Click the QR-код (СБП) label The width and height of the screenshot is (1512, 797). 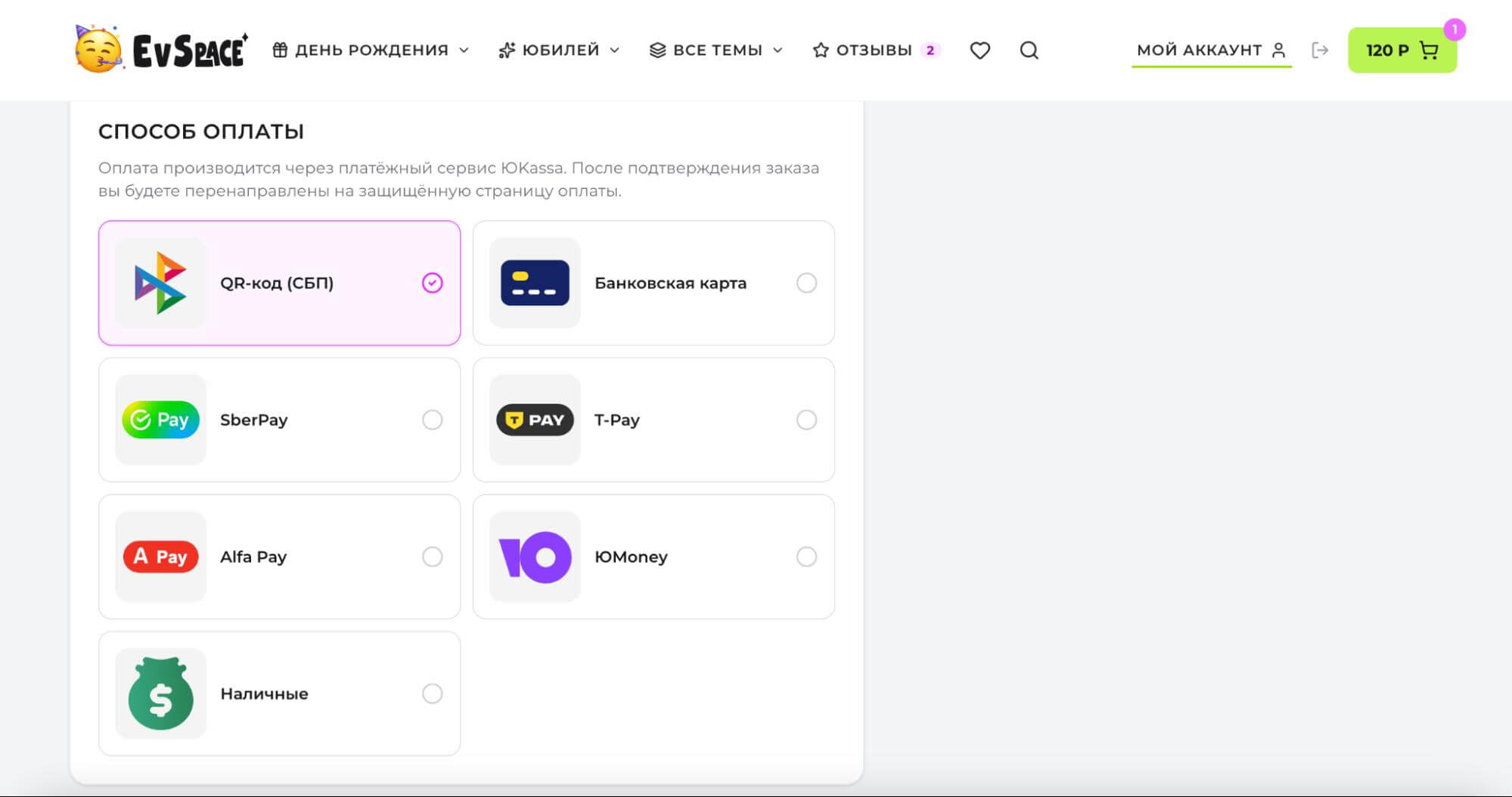pyautogui.click(x=277, y=283)
